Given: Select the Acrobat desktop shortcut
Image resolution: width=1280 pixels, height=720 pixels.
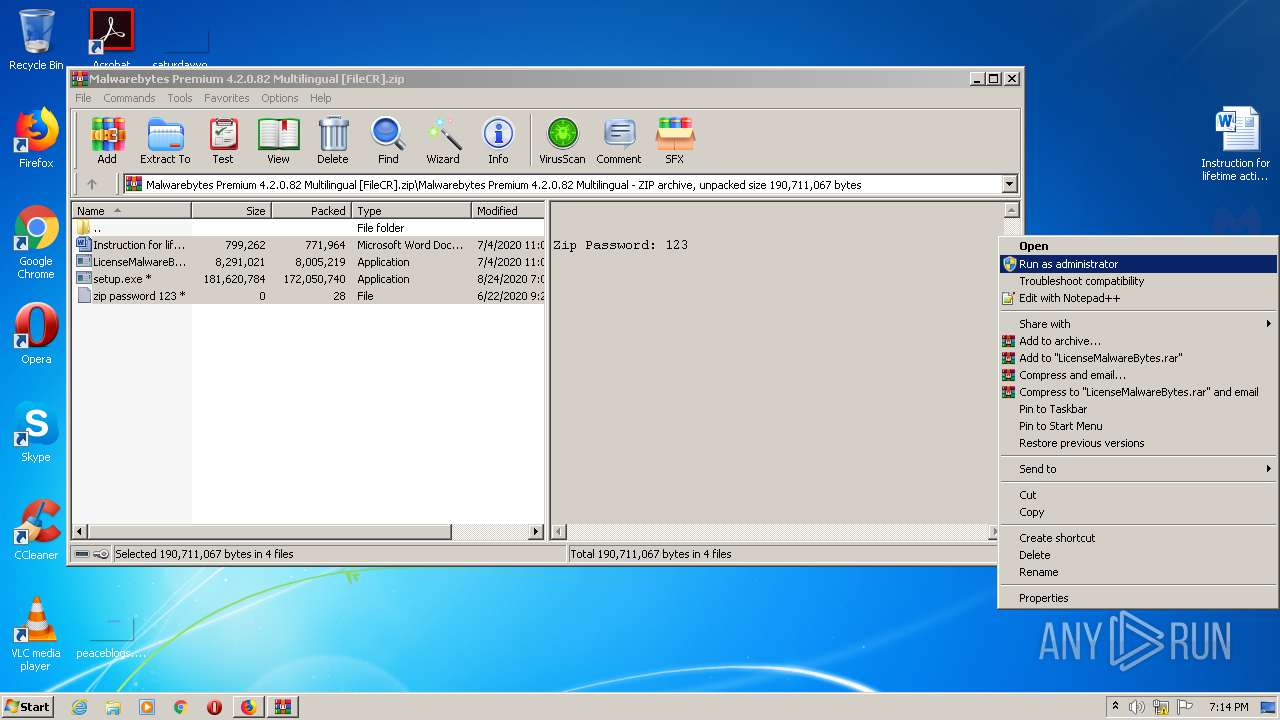Looking at the screenshot, I should click(x=111, y=38).
